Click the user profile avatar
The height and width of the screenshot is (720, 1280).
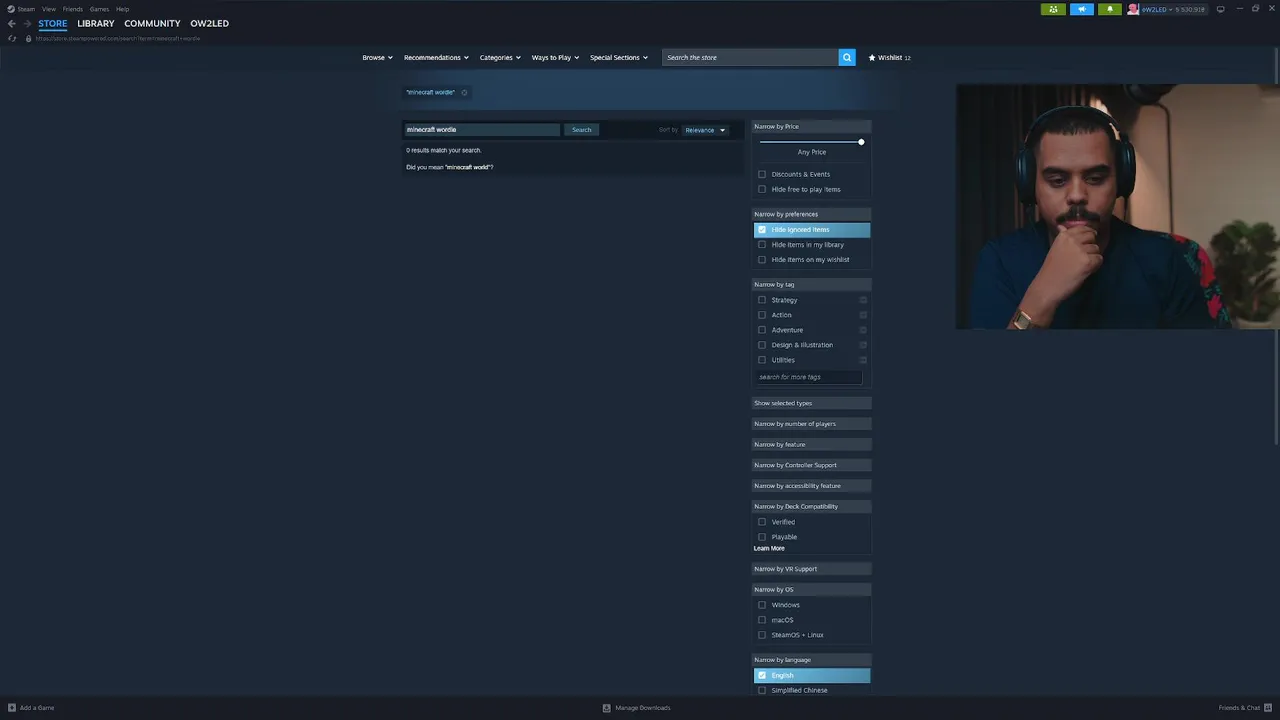(x=1133, y=9)
